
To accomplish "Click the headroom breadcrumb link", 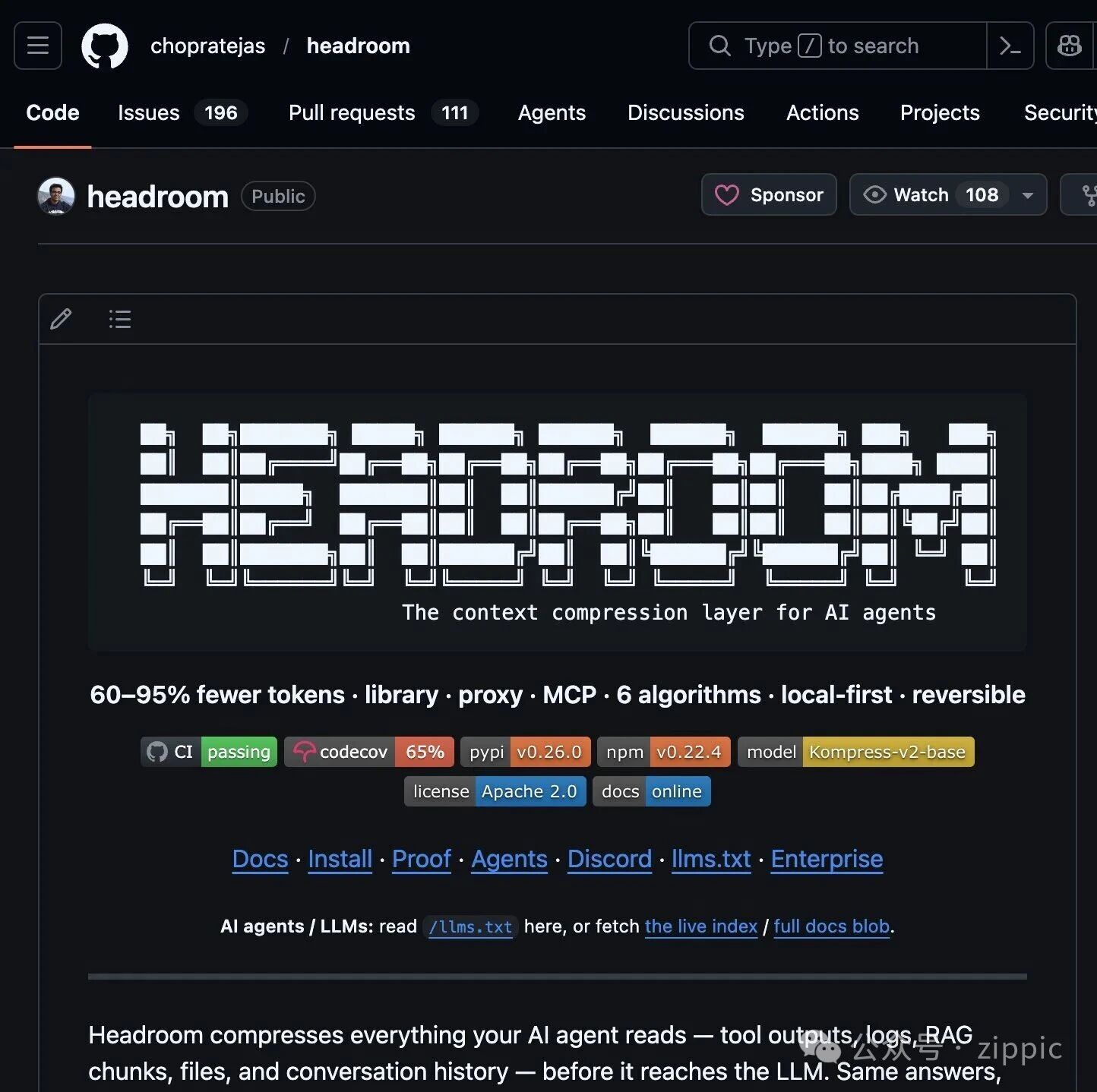I will pos(359,46).
